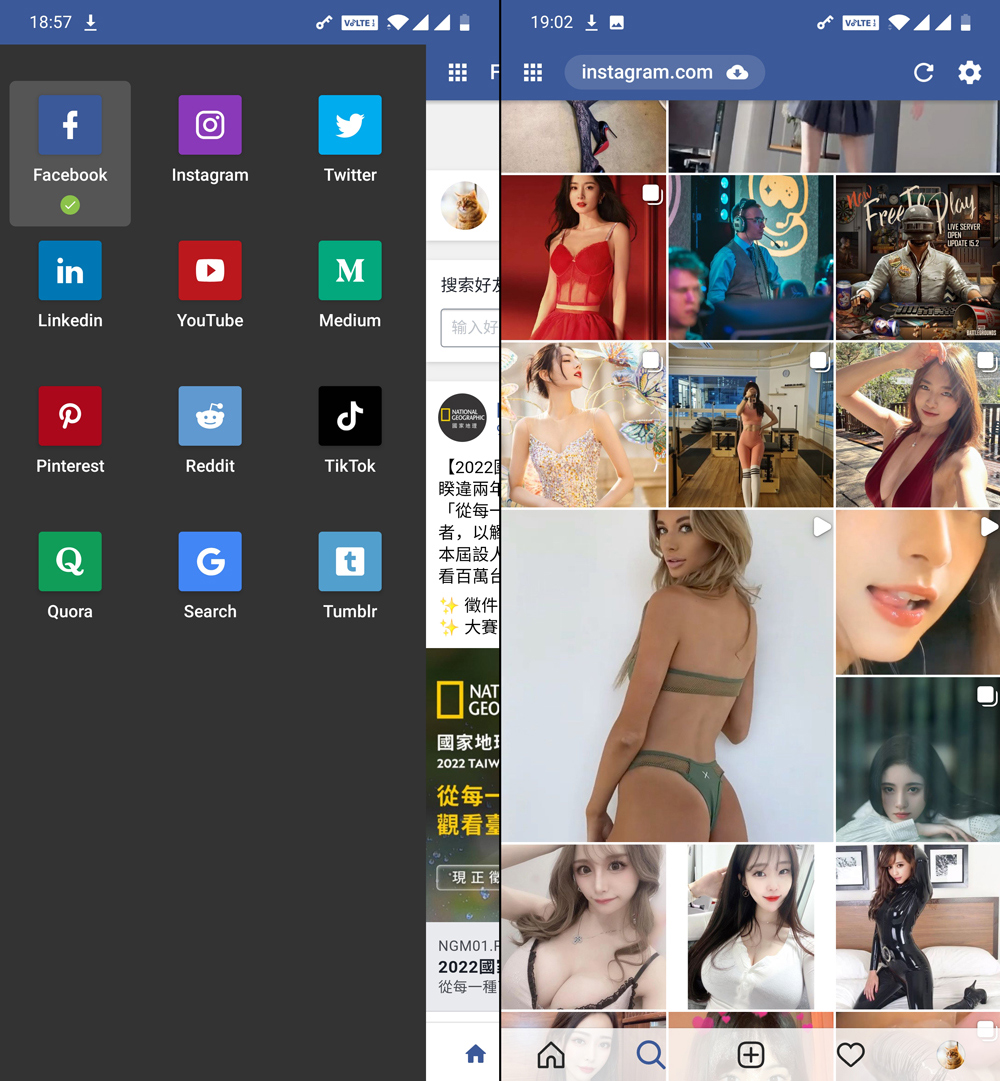
Task: Play the large green bikini video post
Action: pos(667,676)
